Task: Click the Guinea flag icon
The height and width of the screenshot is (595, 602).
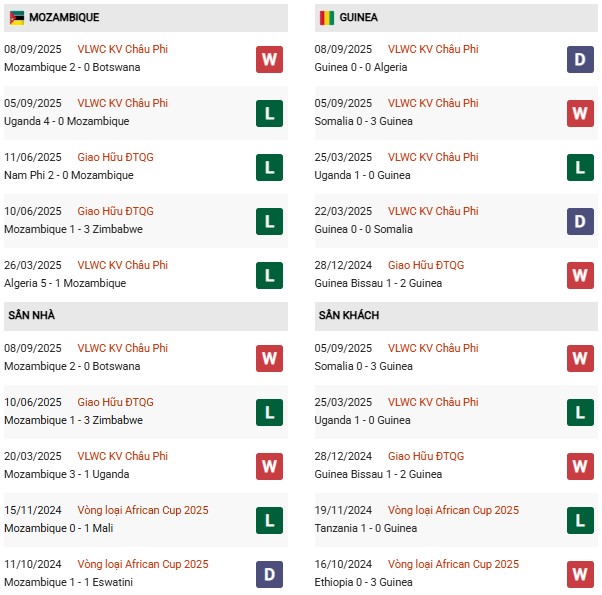Action: click(x=327, y=18)
